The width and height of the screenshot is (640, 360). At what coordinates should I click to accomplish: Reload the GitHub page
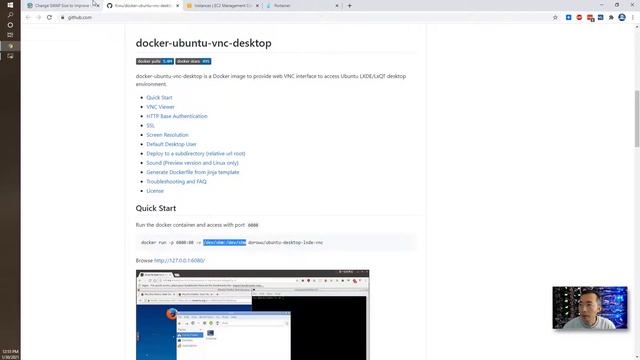pyautogui.click(x=49, y=18)
